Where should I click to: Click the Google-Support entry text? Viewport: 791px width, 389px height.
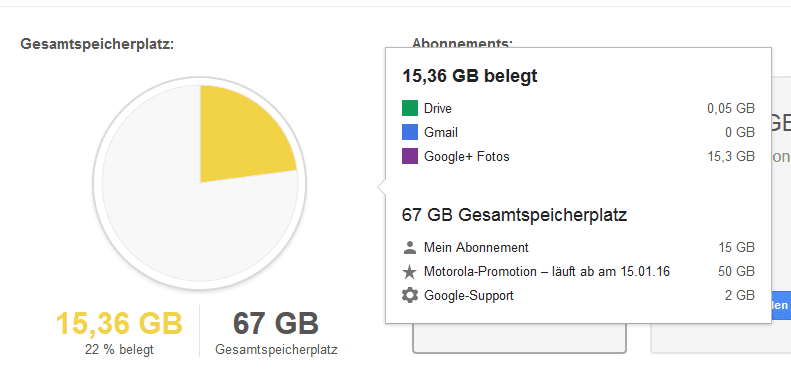point(469,296)
